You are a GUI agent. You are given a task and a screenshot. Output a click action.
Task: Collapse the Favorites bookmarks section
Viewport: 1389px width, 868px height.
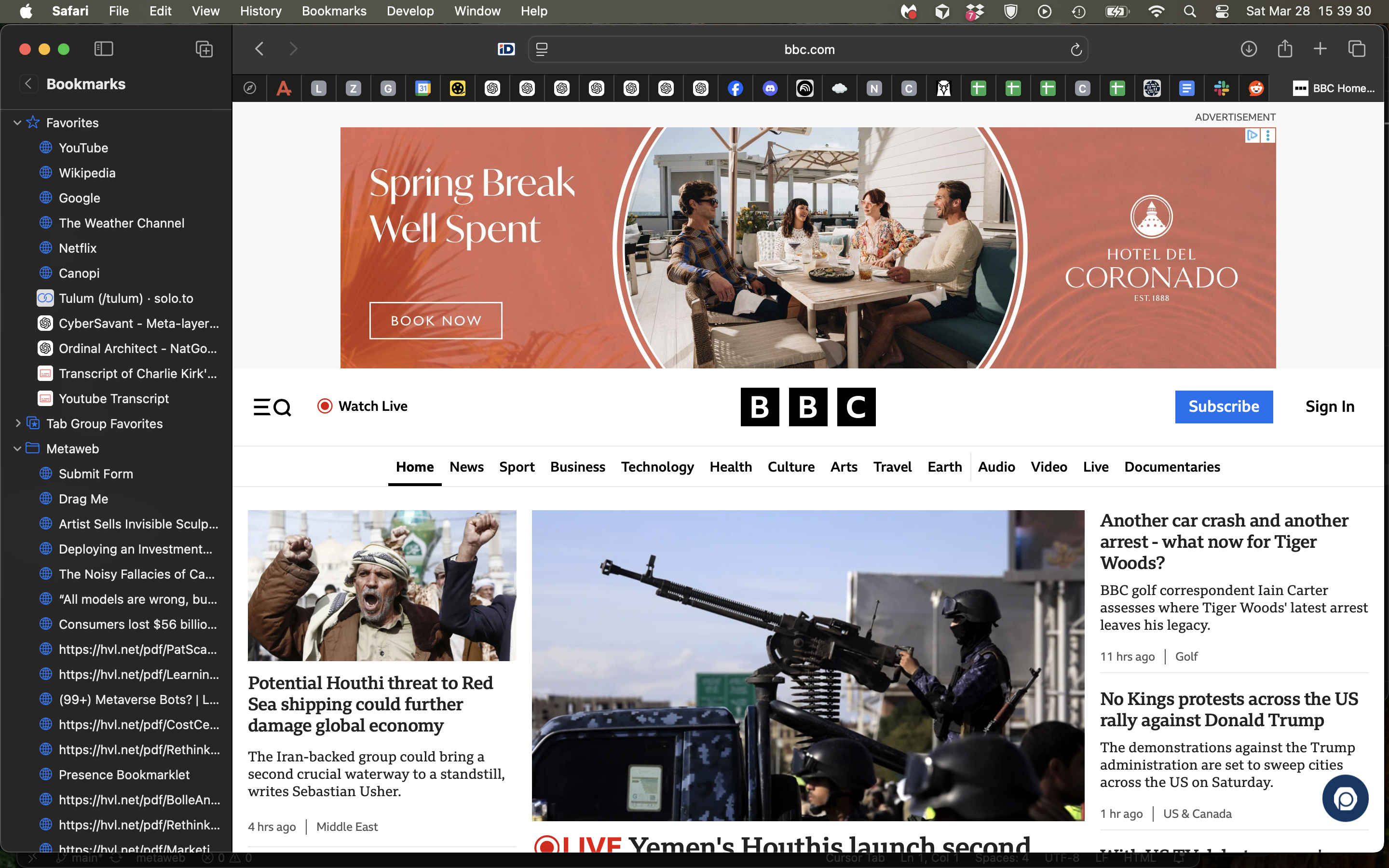(17, 122)
